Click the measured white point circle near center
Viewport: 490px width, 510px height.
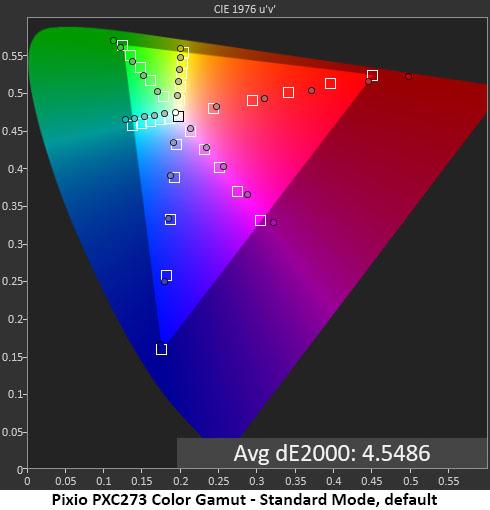pos(175,112)
